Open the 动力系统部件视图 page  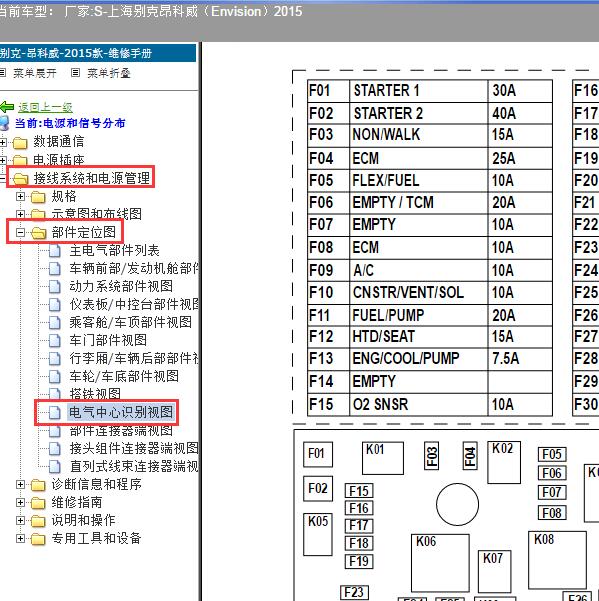[121, 286]
